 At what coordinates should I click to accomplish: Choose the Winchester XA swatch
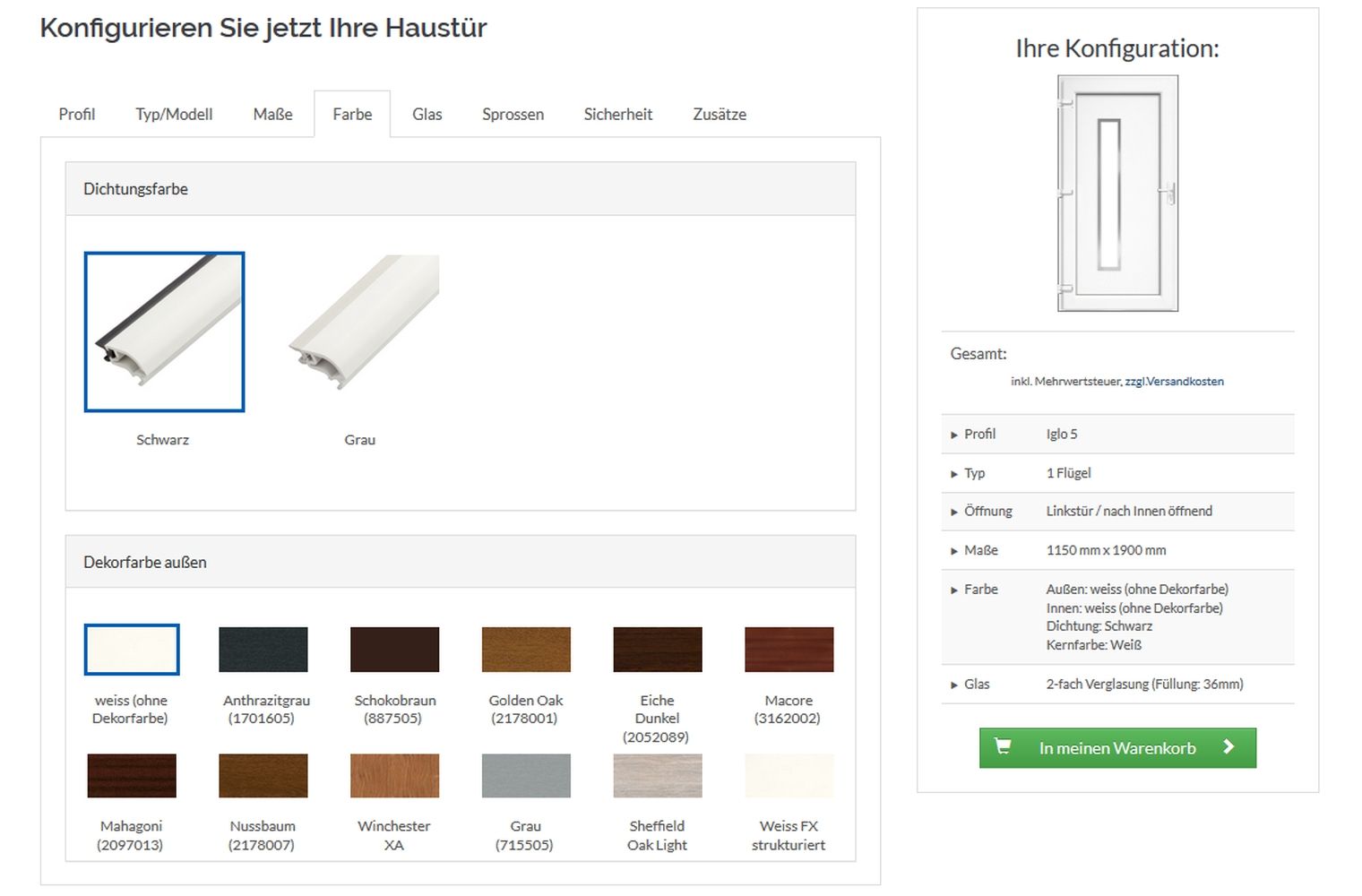point(394,776)
